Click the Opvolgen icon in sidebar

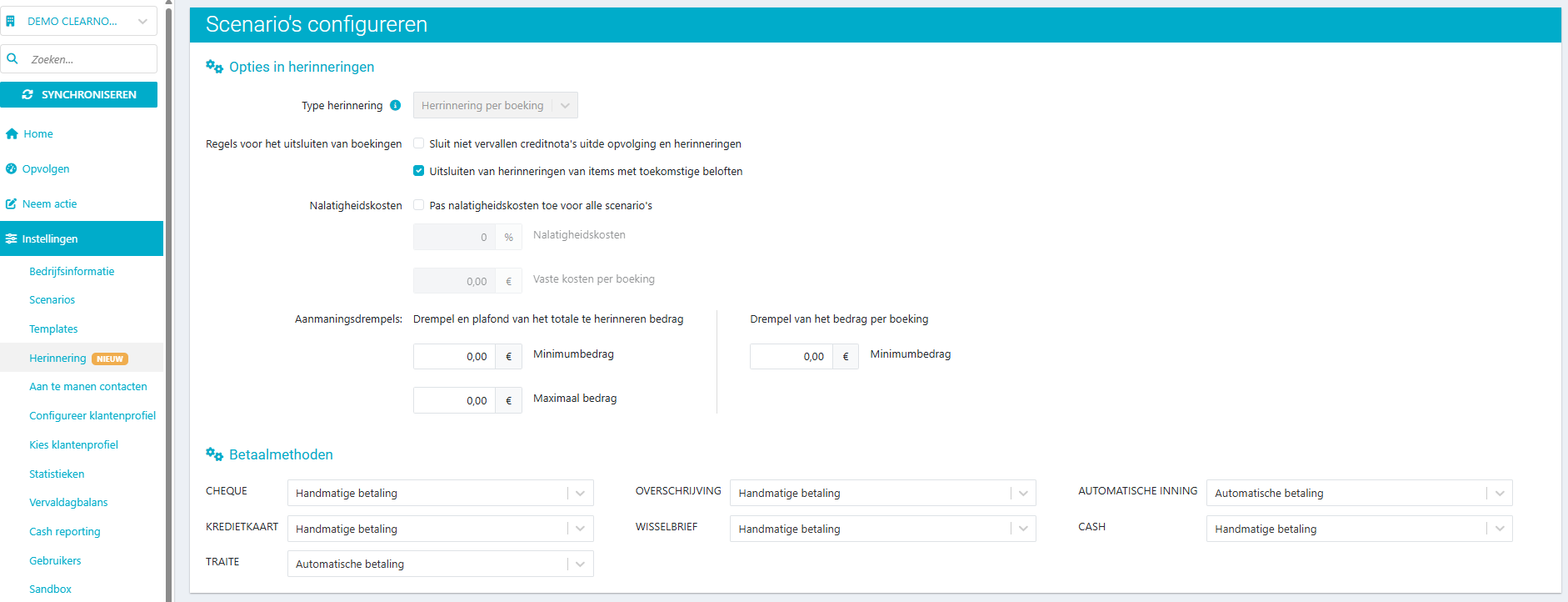11,168
